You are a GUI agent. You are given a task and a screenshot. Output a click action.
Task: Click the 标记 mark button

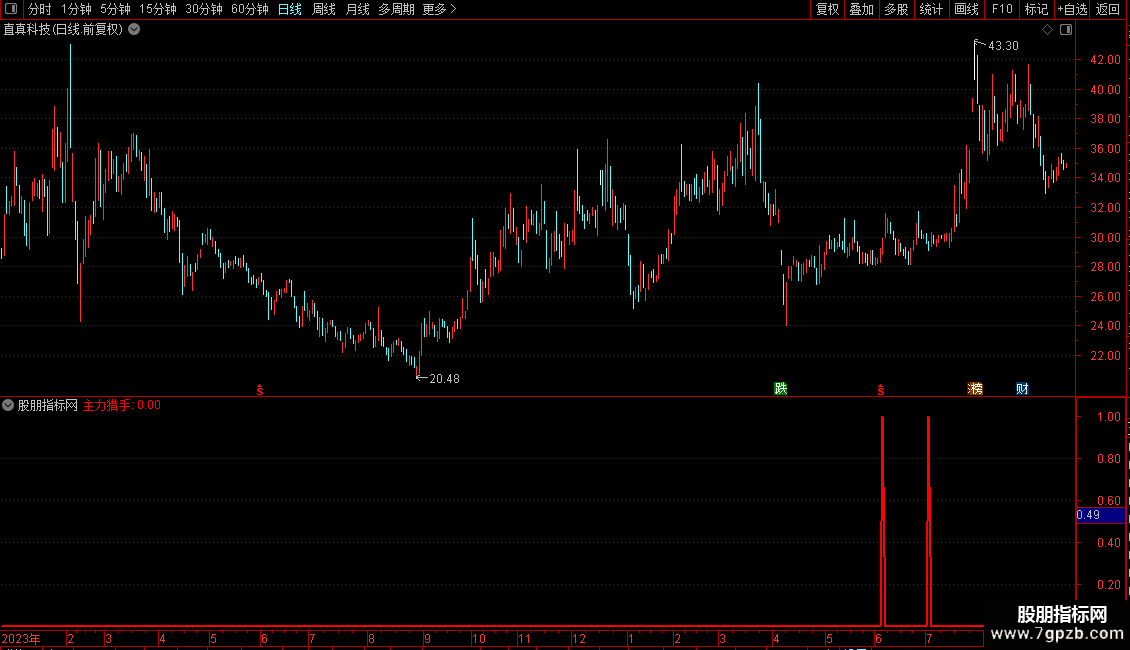(1036, 9)
